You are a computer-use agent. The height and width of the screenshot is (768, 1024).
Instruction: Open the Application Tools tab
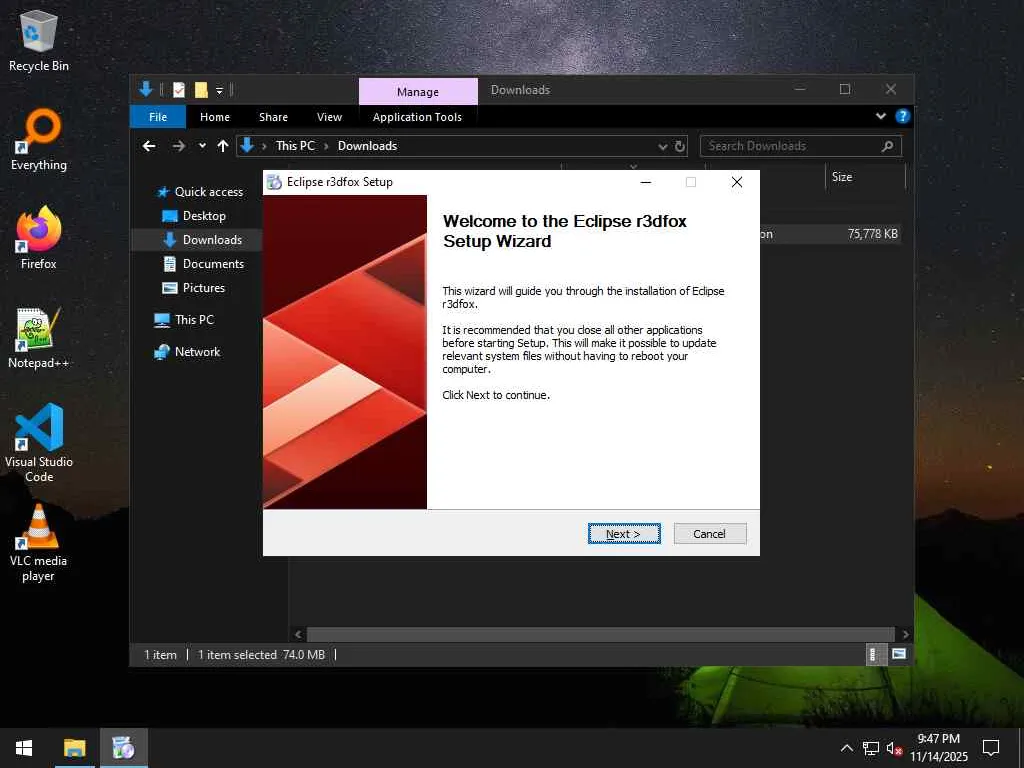pos(417,117)
